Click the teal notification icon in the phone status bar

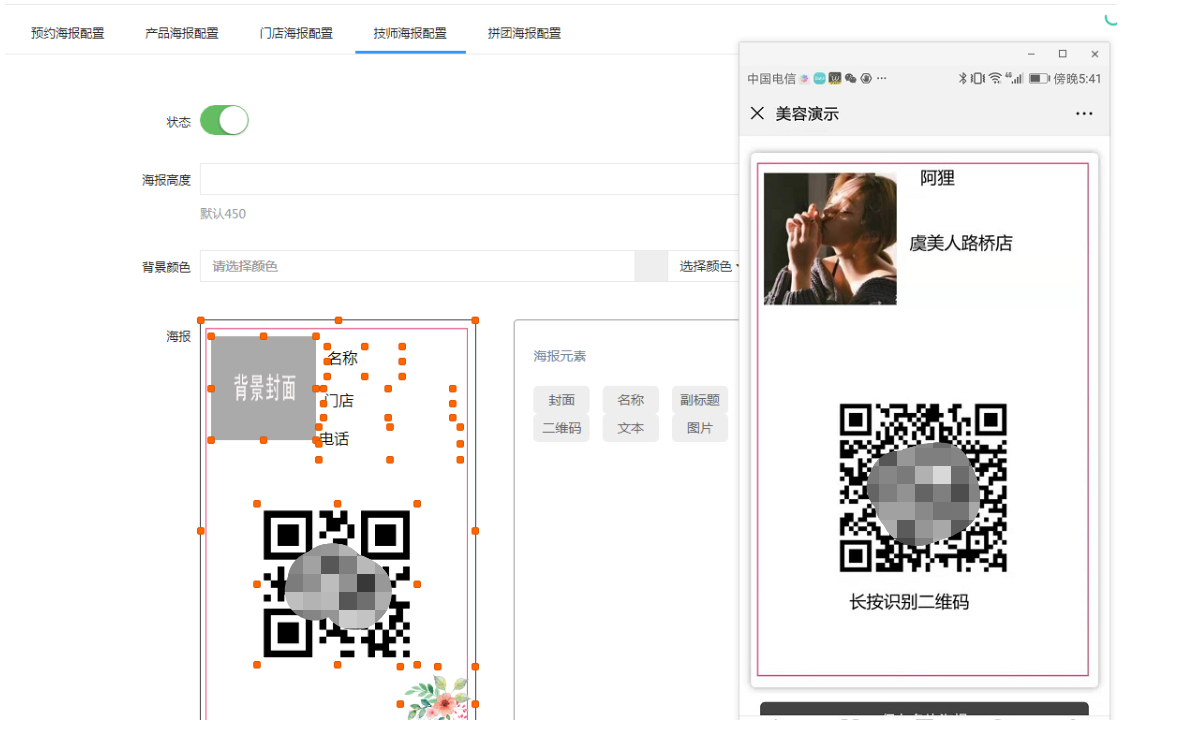coord(819,79)
